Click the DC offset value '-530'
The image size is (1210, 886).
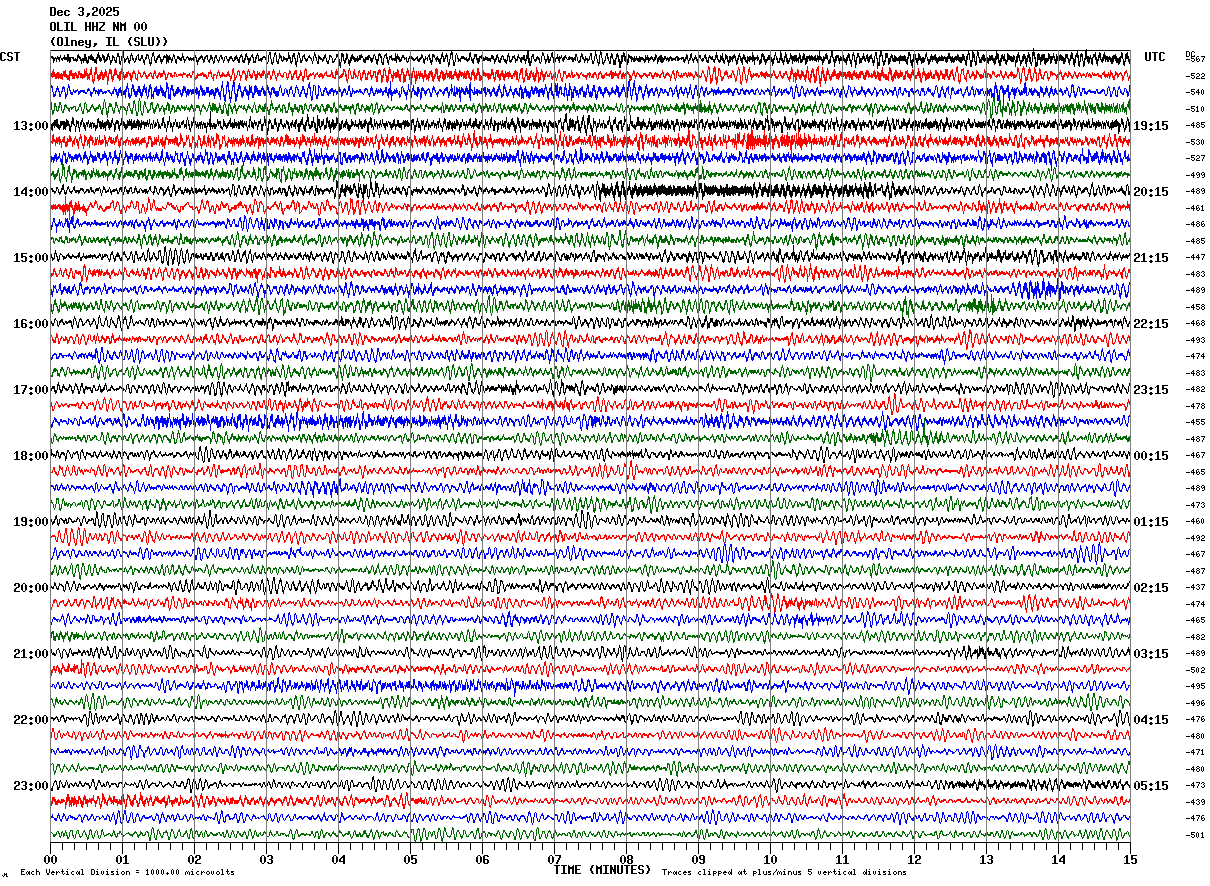click(1195, 142)
